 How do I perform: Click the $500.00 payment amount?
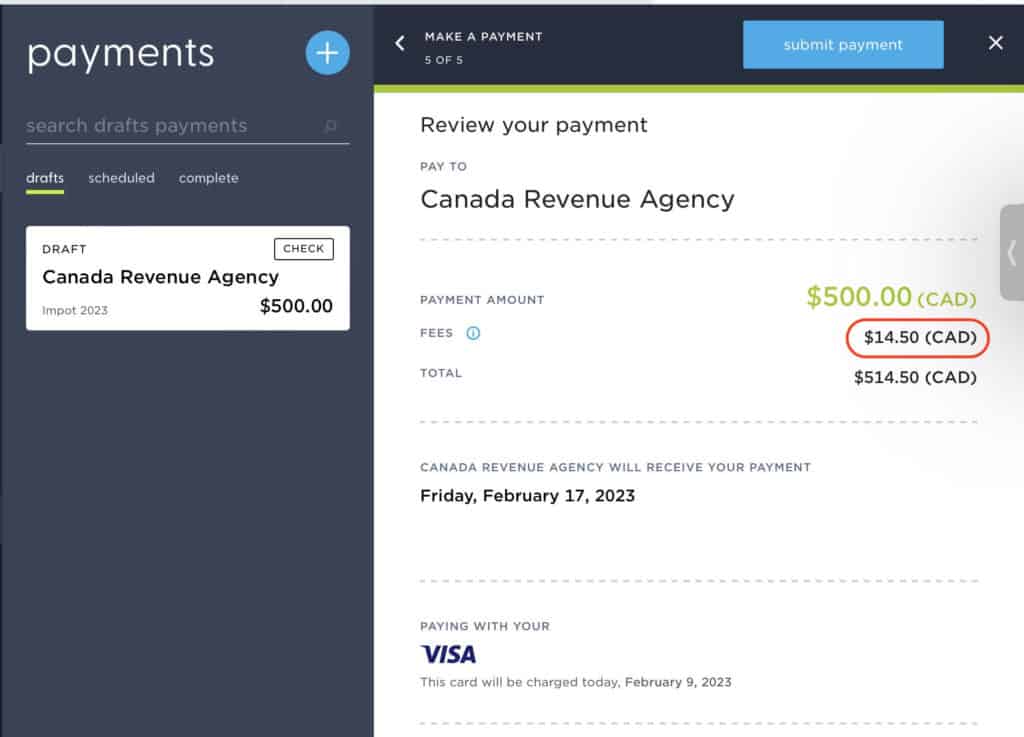pyautogui.click(x=859, y=297)
